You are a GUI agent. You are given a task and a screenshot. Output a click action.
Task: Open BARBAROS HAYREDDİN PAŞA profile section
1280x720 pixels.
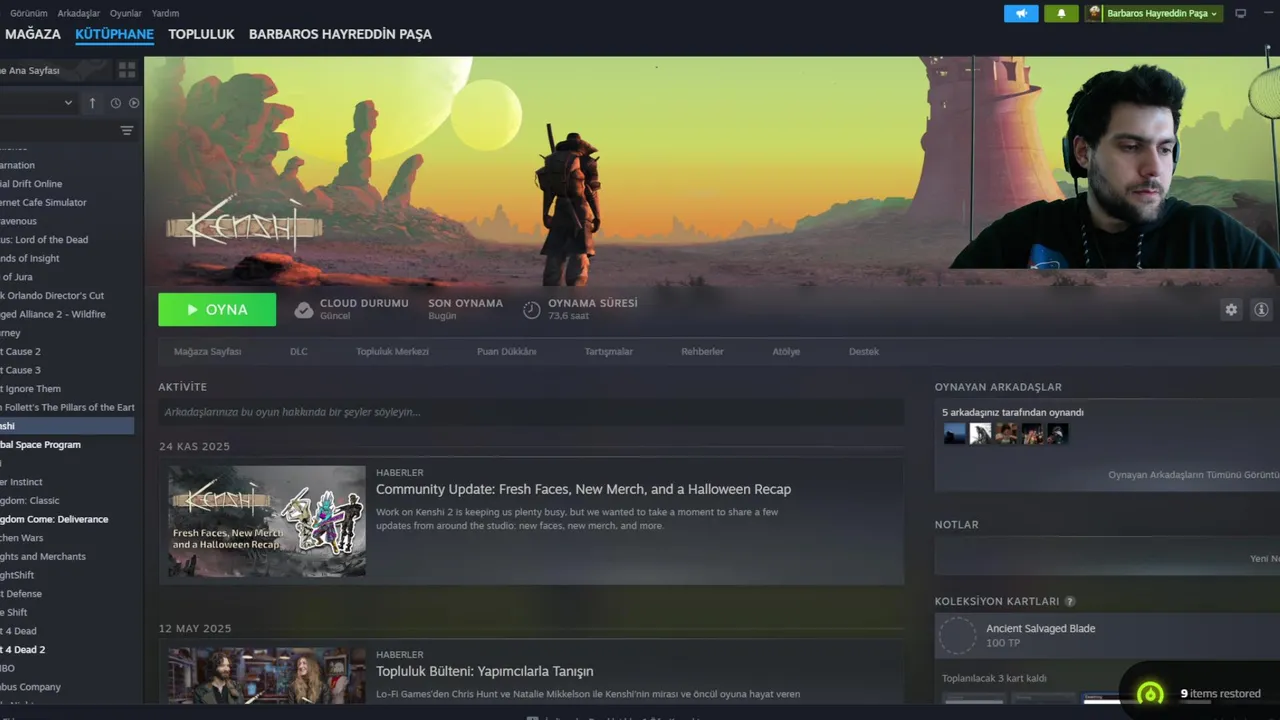[x=340, y=34]
